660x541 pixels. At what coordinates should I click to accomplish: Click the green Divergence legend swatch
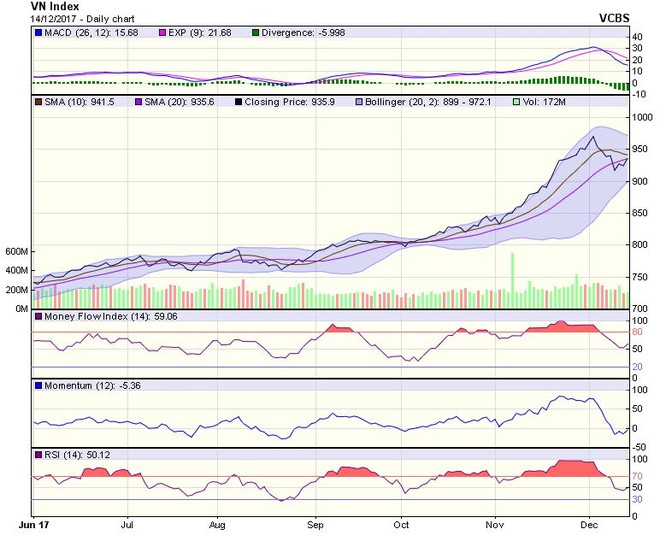click(254, 35)
